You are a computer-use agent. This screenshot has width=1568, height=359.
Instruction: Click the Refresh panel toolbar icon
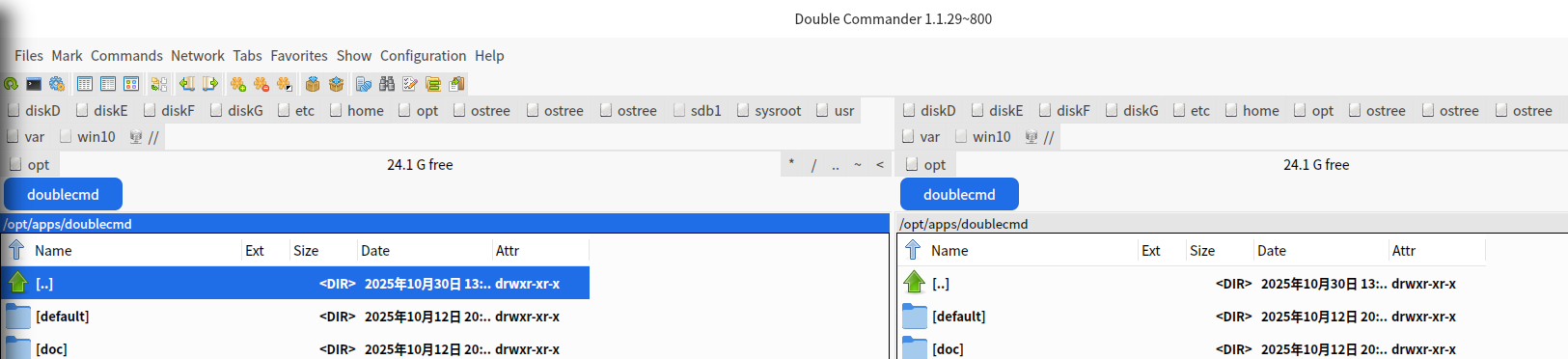point(11,84)
